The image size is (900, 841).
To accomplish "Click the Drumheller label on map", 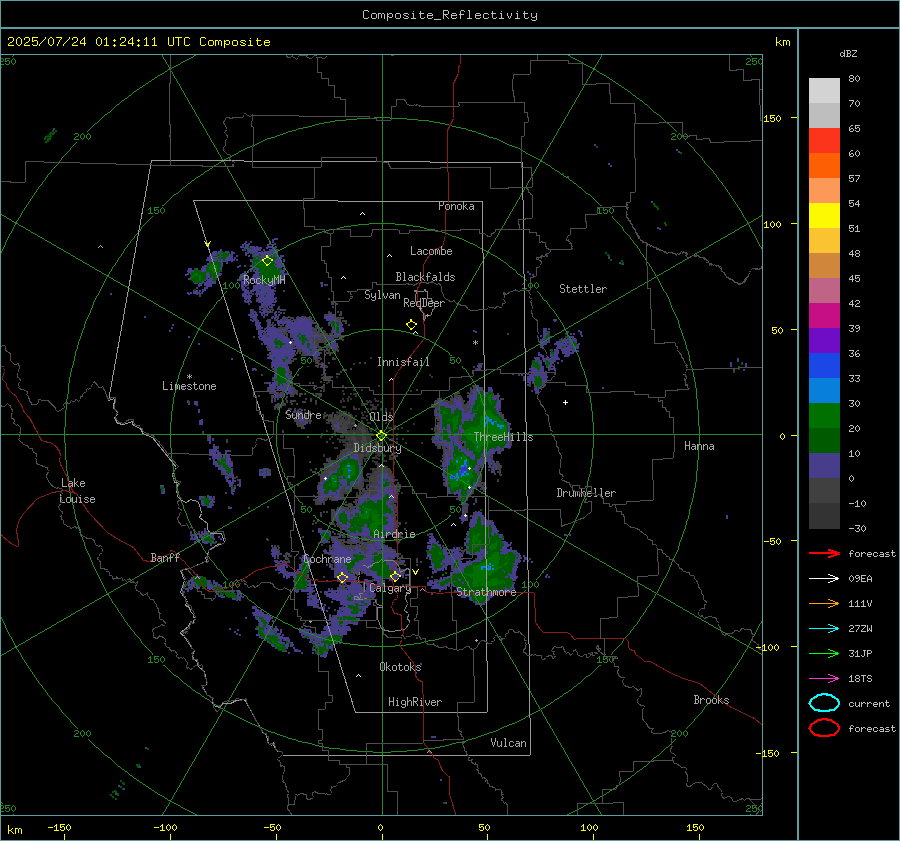I will [586, 493].
